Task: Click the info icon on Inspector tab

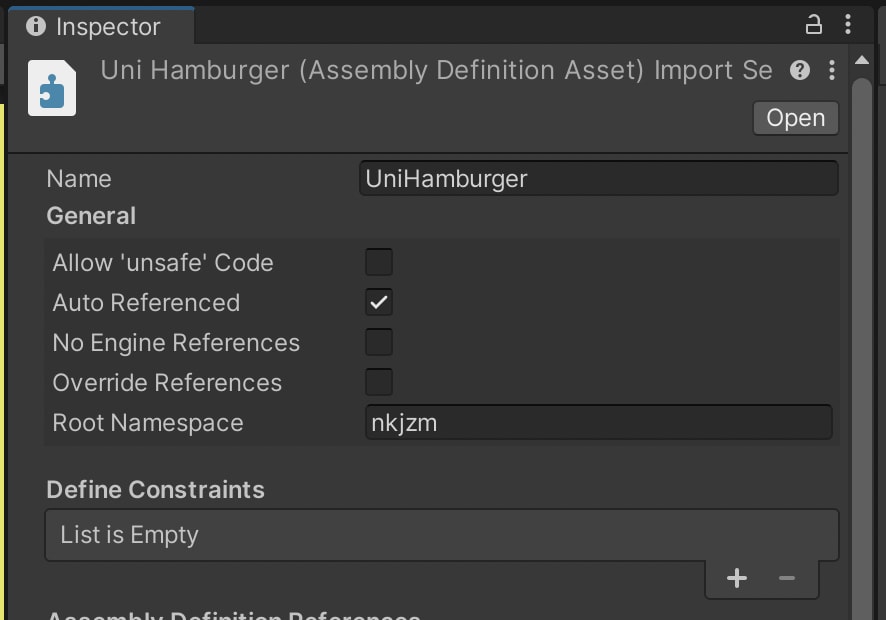Action: tap(36, 26)
